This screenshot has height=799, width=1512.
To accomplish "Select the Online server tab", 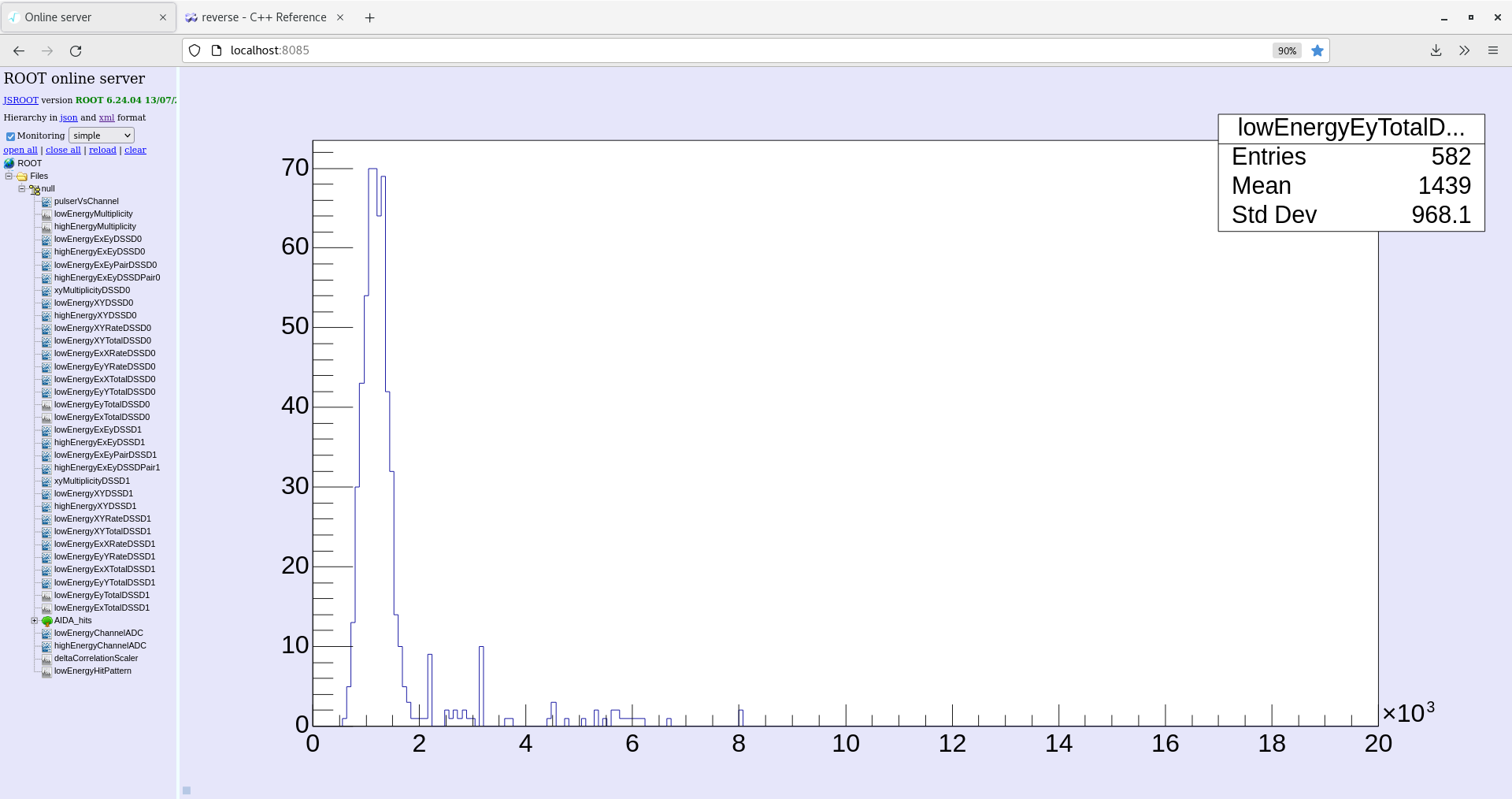I will [88, 17].
